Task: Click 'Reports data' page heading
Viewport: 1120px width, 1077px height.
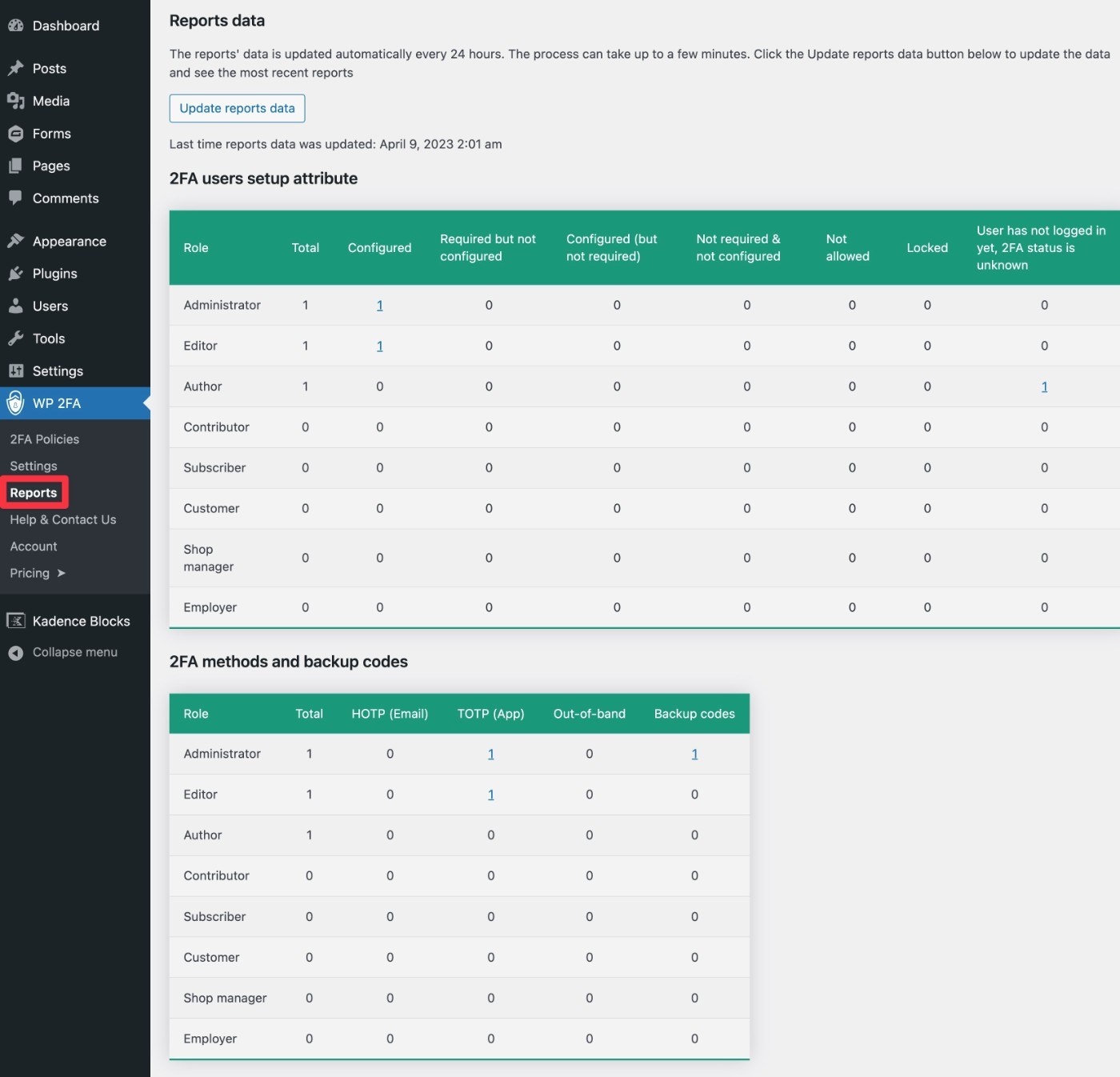Action: tap(217, 21)
